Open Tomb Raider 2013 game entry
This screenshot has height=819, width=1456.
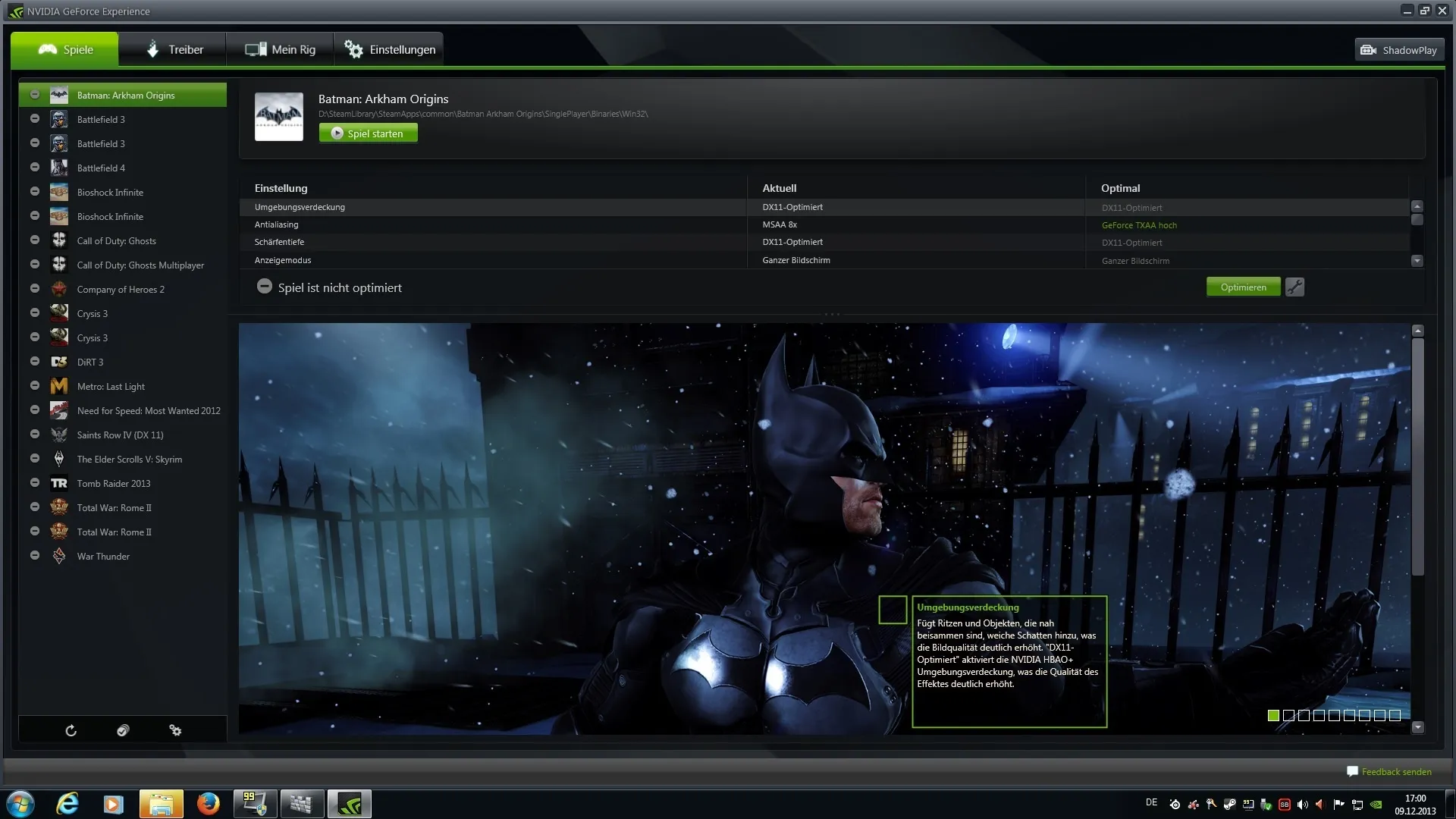114,484
